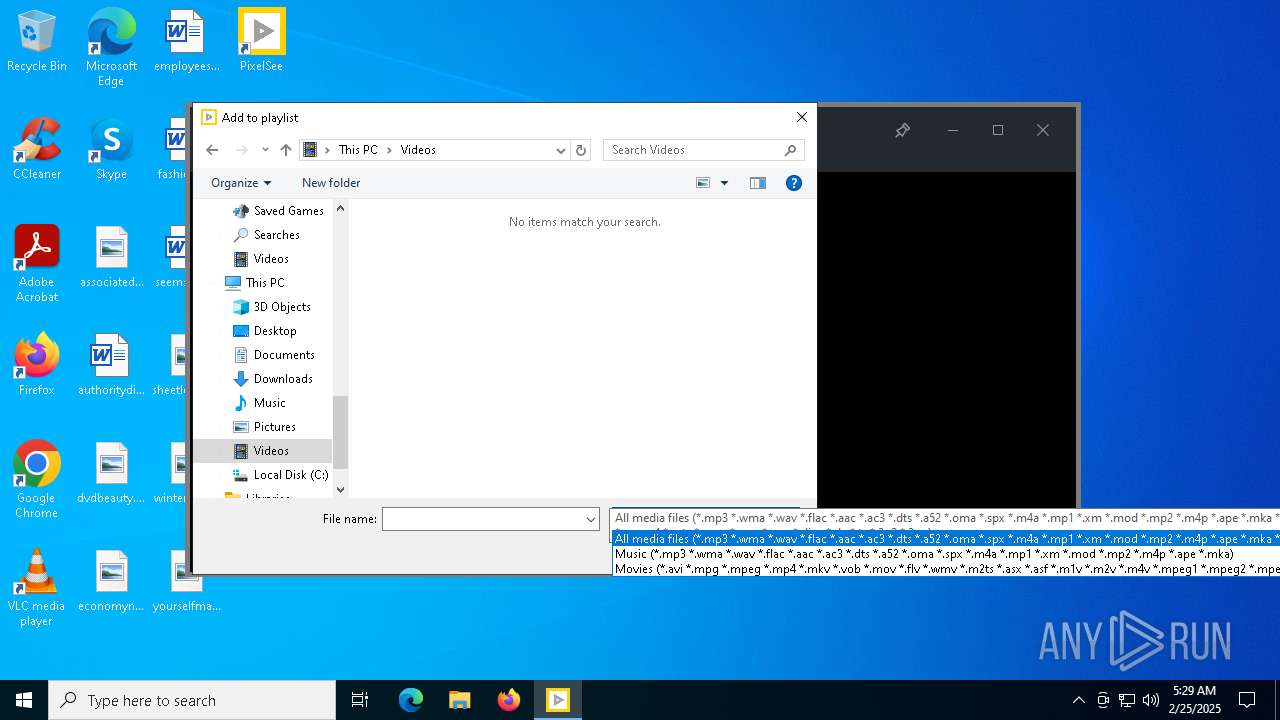Expand the File name history dropdown
Screen dimensions: 1280x720
point(591,519)
